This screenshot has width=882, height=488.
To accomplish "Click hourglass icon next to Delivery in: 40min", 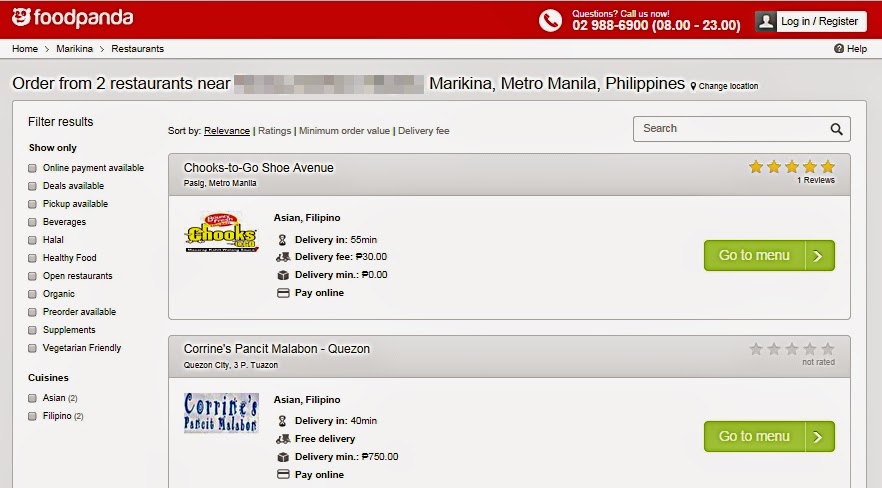I will pyautogui.click(x=282, y=421).
